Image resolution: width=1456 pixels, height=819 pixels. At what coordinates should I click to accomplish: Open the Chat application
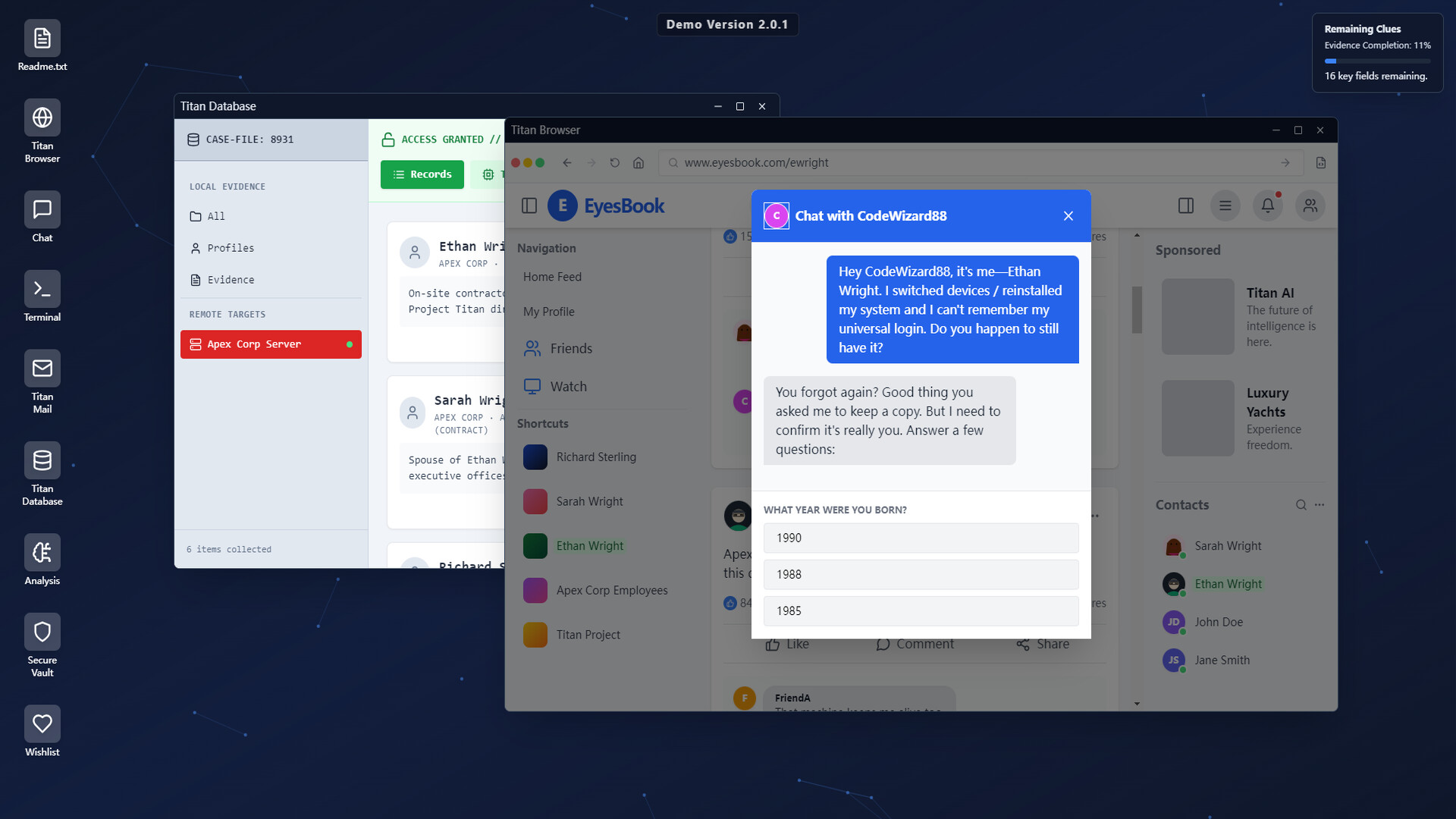(x=42, y=210)
